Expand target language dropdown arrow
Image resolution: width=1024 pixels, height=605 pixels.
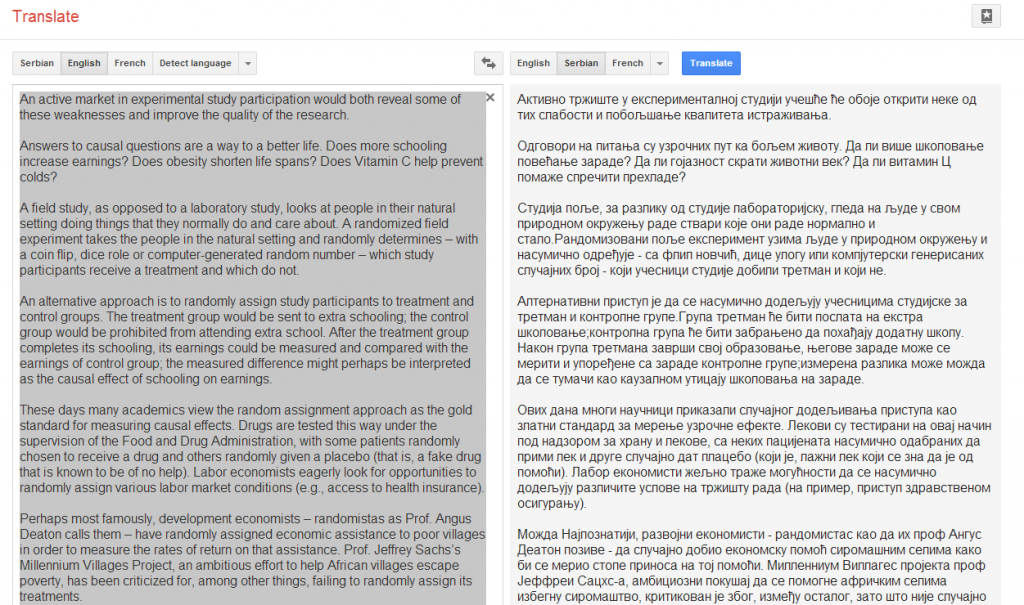tap(660, 63)
